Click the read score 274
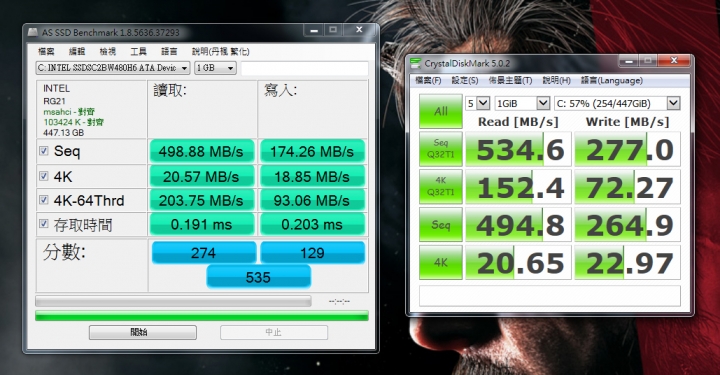The image size is (720, 375). tap(203, 252)
